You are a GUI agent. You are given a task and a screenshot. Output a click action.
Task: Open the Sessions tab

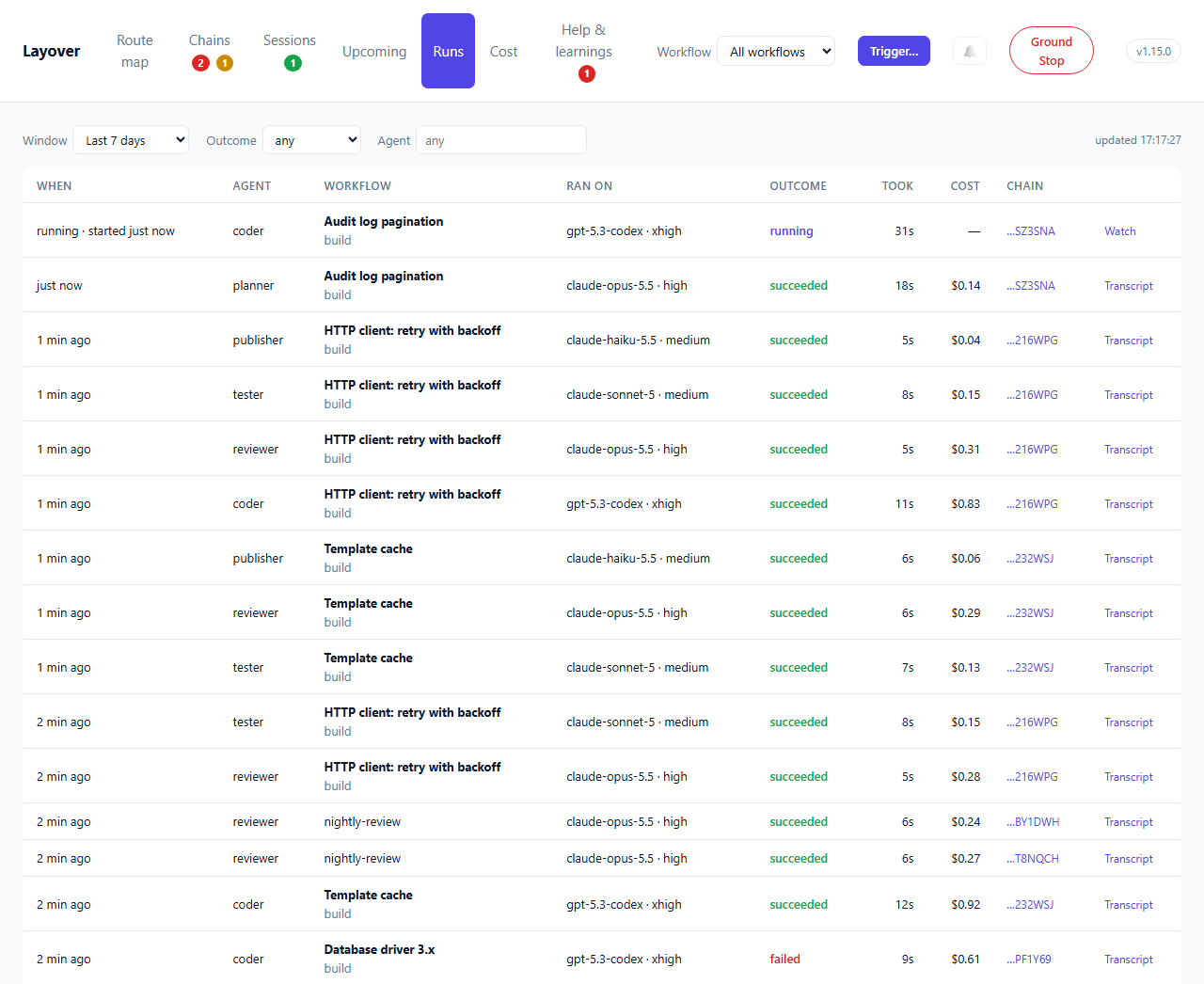[290, 51]
